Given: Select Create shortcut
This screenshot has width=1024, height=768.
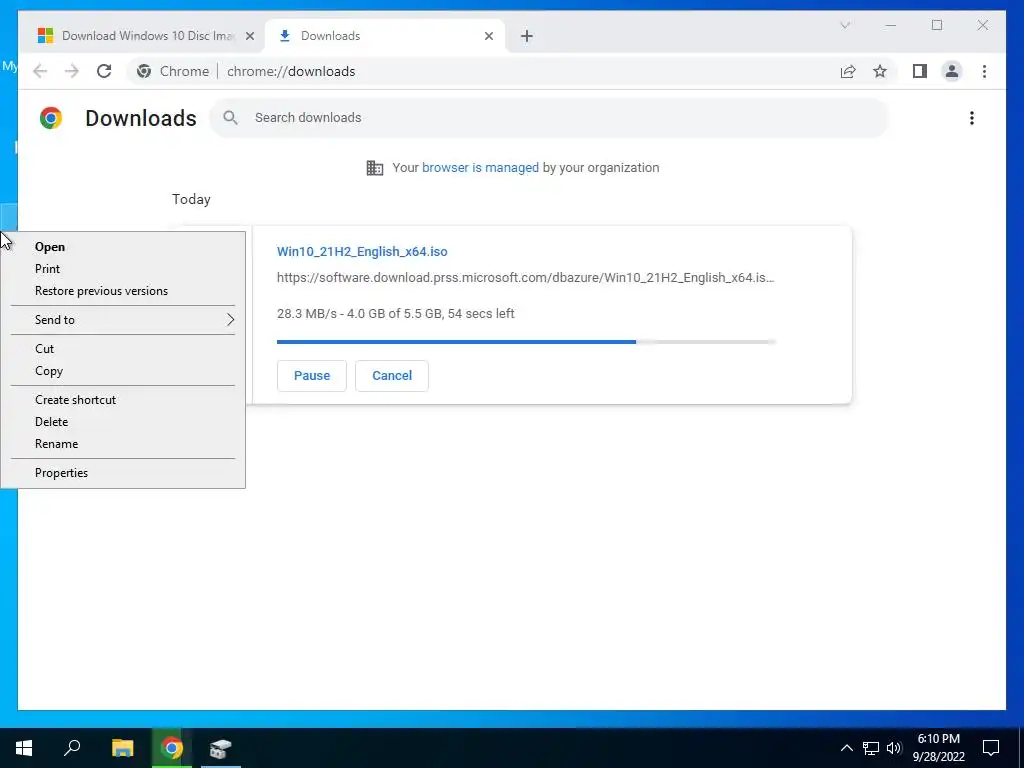Looking at the screenshot, I should coord(123,400).
